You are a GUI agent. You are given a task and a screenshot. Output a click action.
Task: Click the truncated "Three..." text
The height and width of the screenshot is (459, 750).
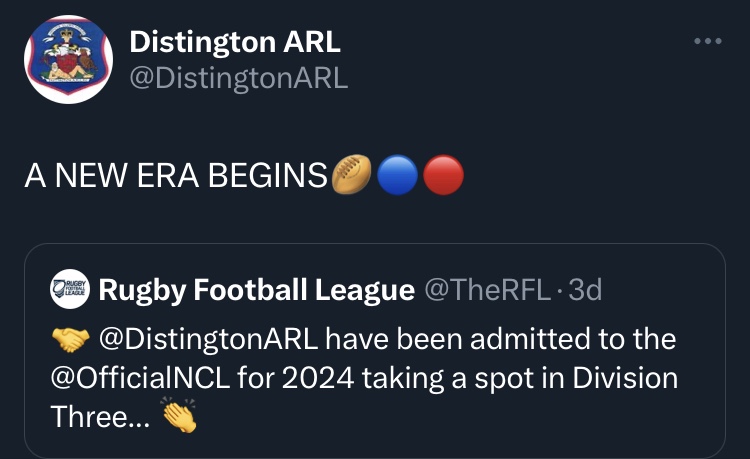(x=100, y=417)
